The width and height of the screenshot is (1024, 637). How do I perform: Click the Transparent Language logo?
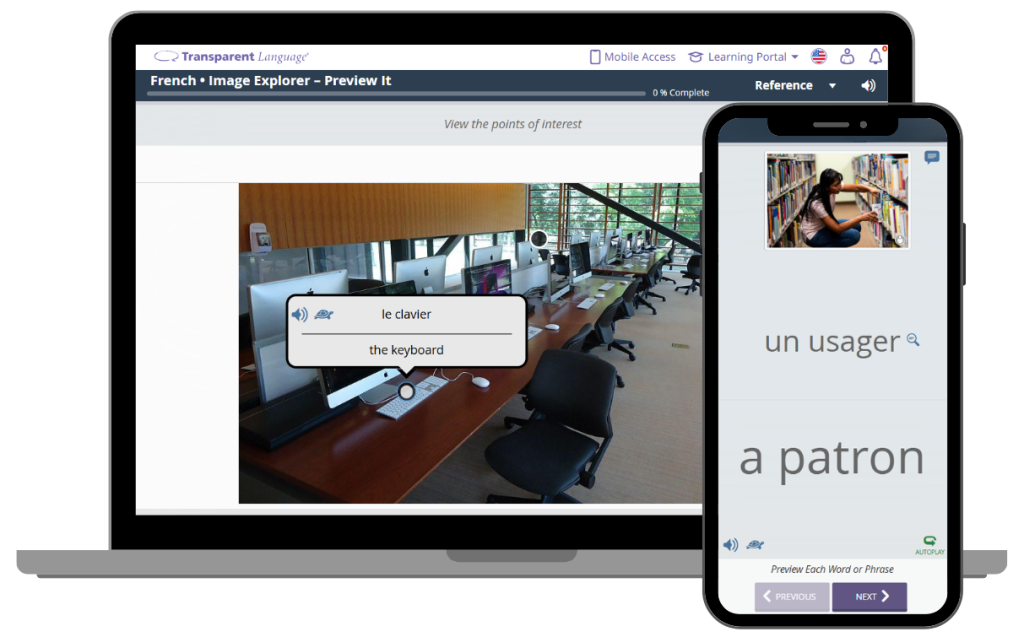coord(229,56)
